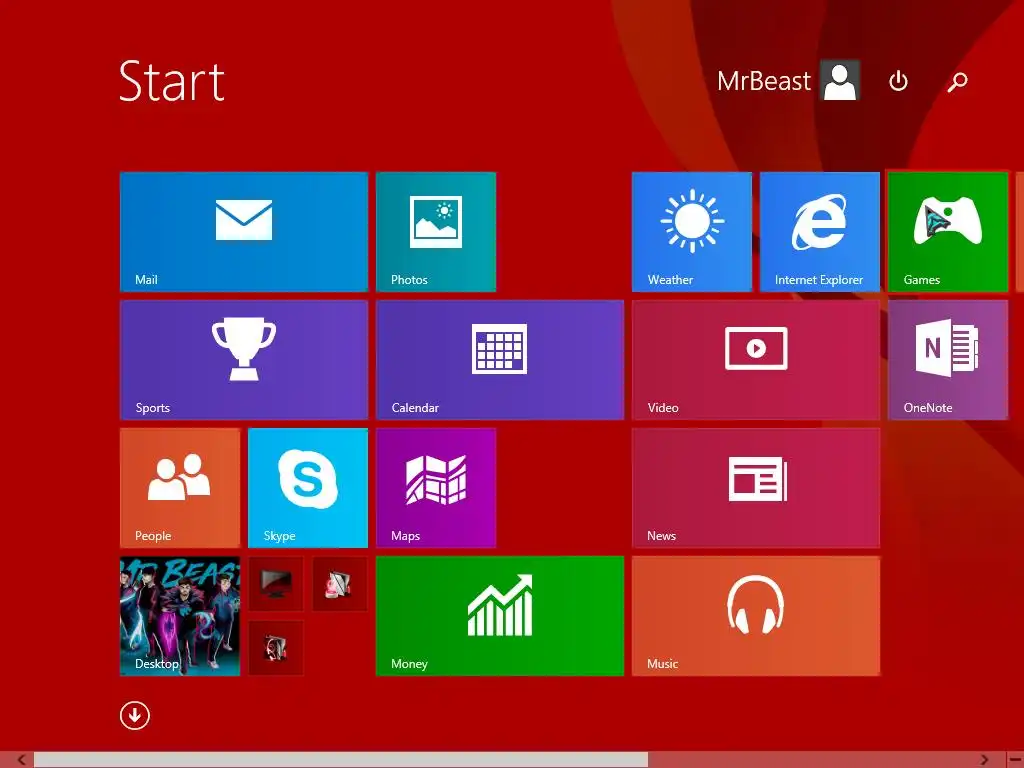Open the Desktop tile
This screenshot has height=768, width=1024.
pos(180,616)
